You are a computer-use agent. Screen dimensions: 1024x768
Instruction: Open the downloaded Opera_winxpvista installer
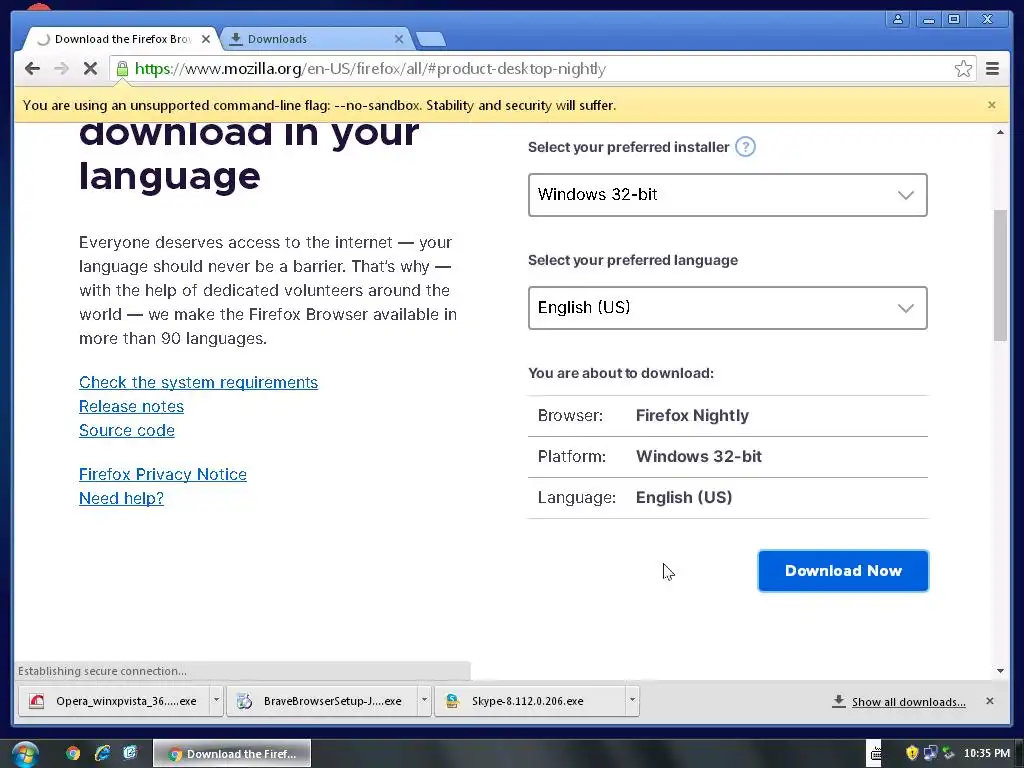click(x=114, y=701)
